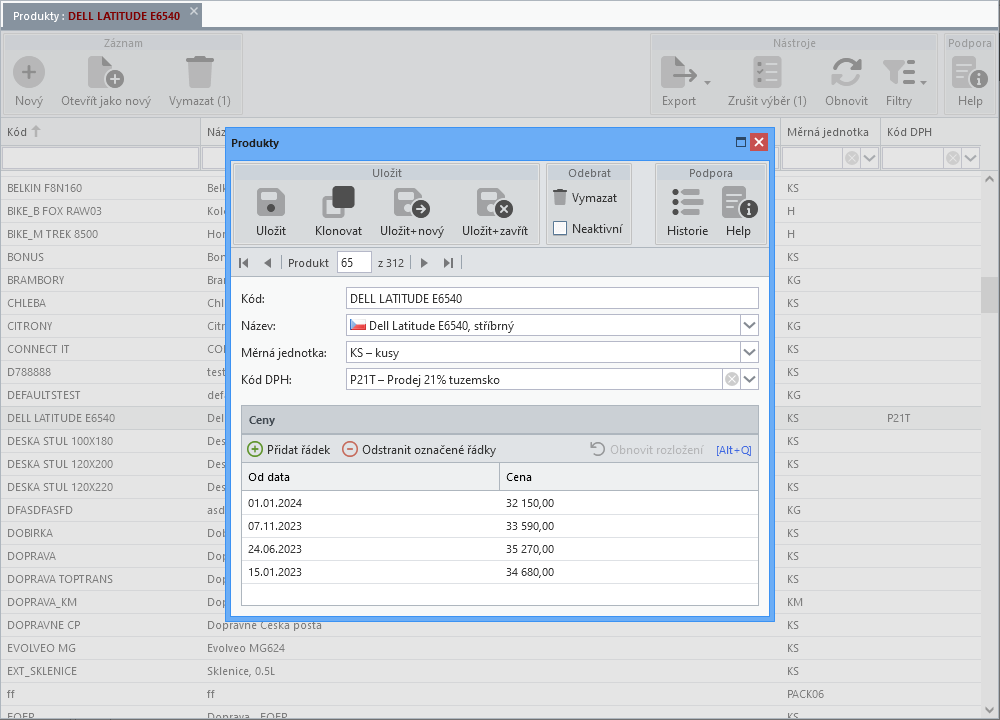
Task: Clear the Měrná jednotka column filter
Action: click(851, 158)
